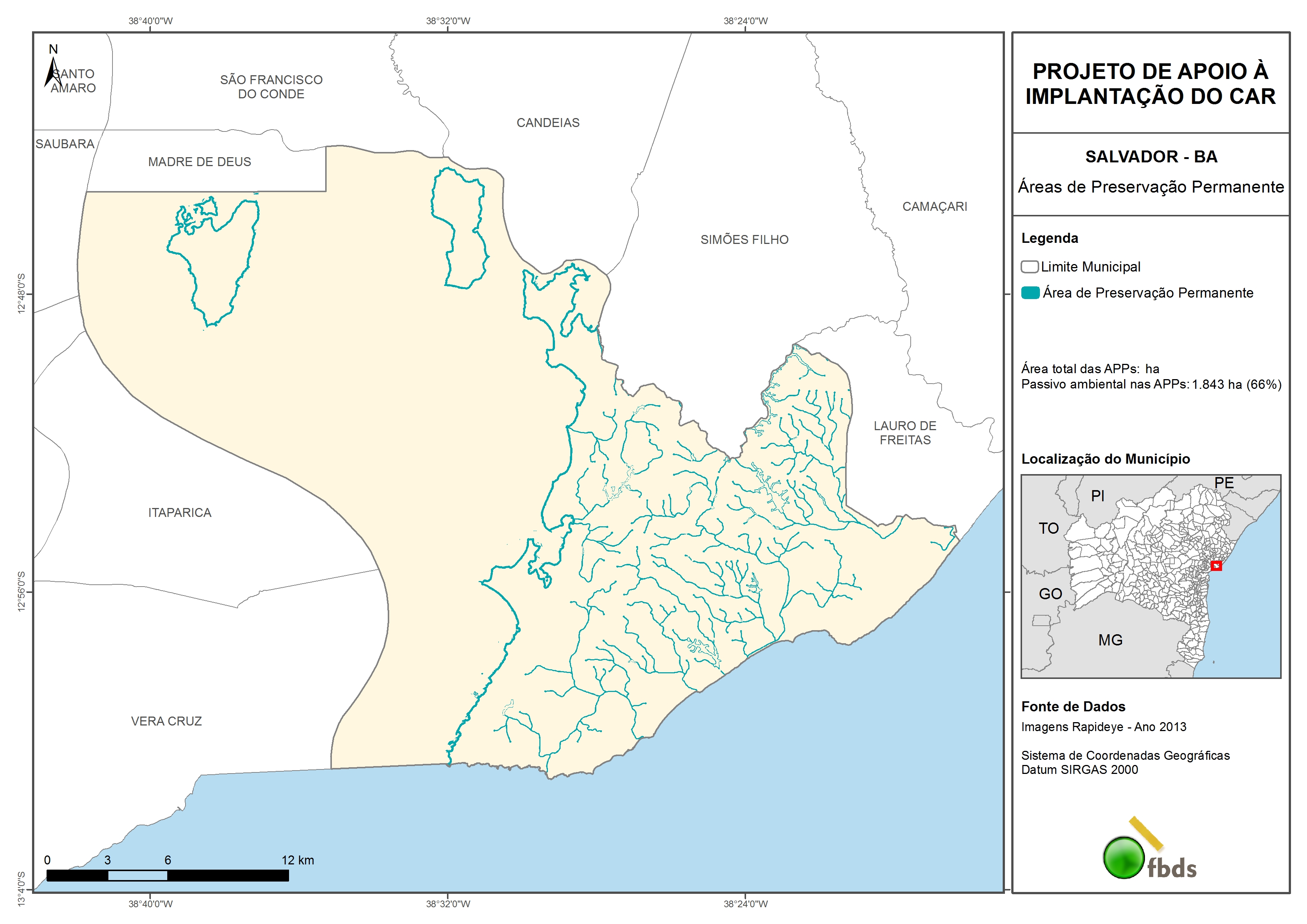The image size is (1307, 924).
Task: Click the CANDEIAS municipality label
Action: [x=548, y=123]
